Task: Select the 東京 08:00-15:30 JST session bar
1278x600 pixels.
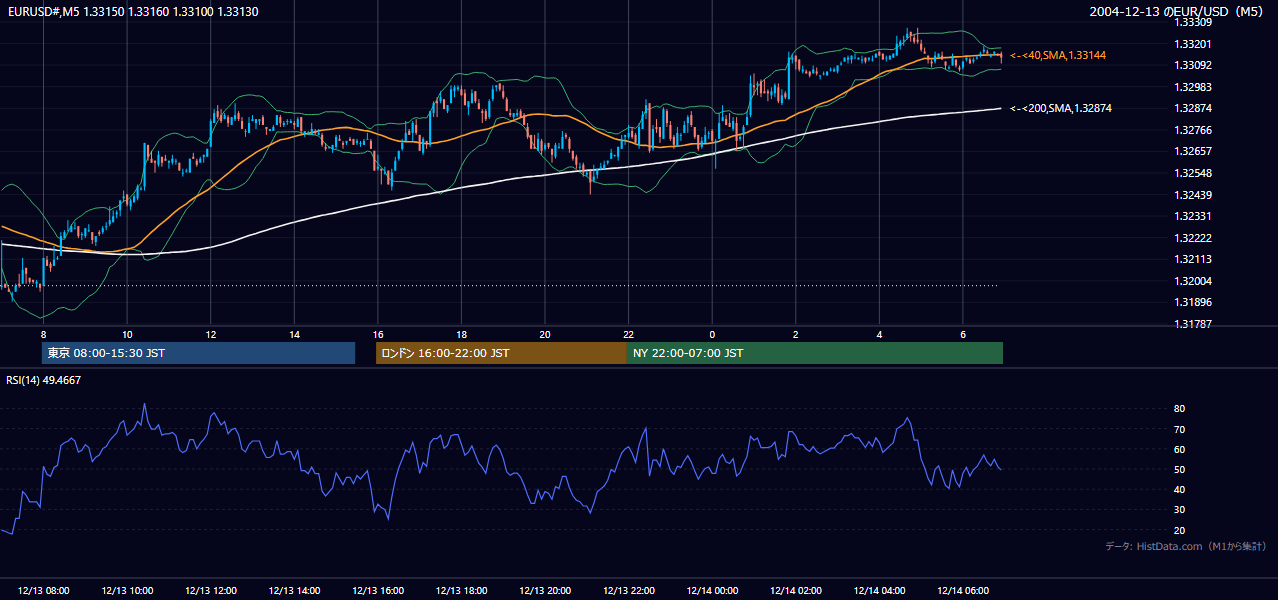Action: coord(199,353)
